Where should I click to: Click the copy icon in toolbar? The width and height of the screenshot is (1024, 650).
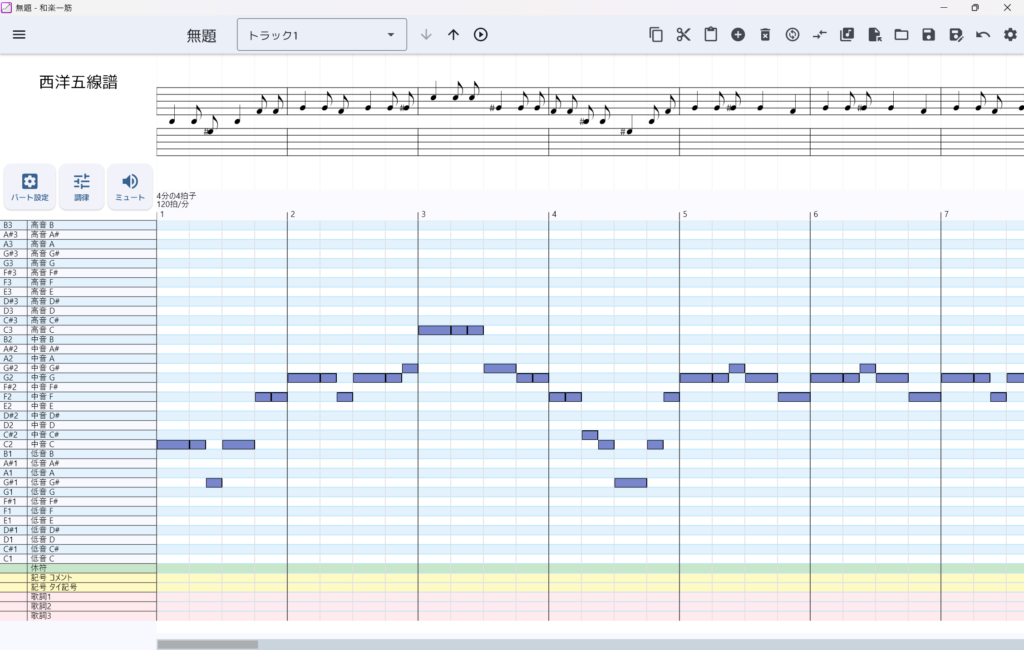(656, 35)
